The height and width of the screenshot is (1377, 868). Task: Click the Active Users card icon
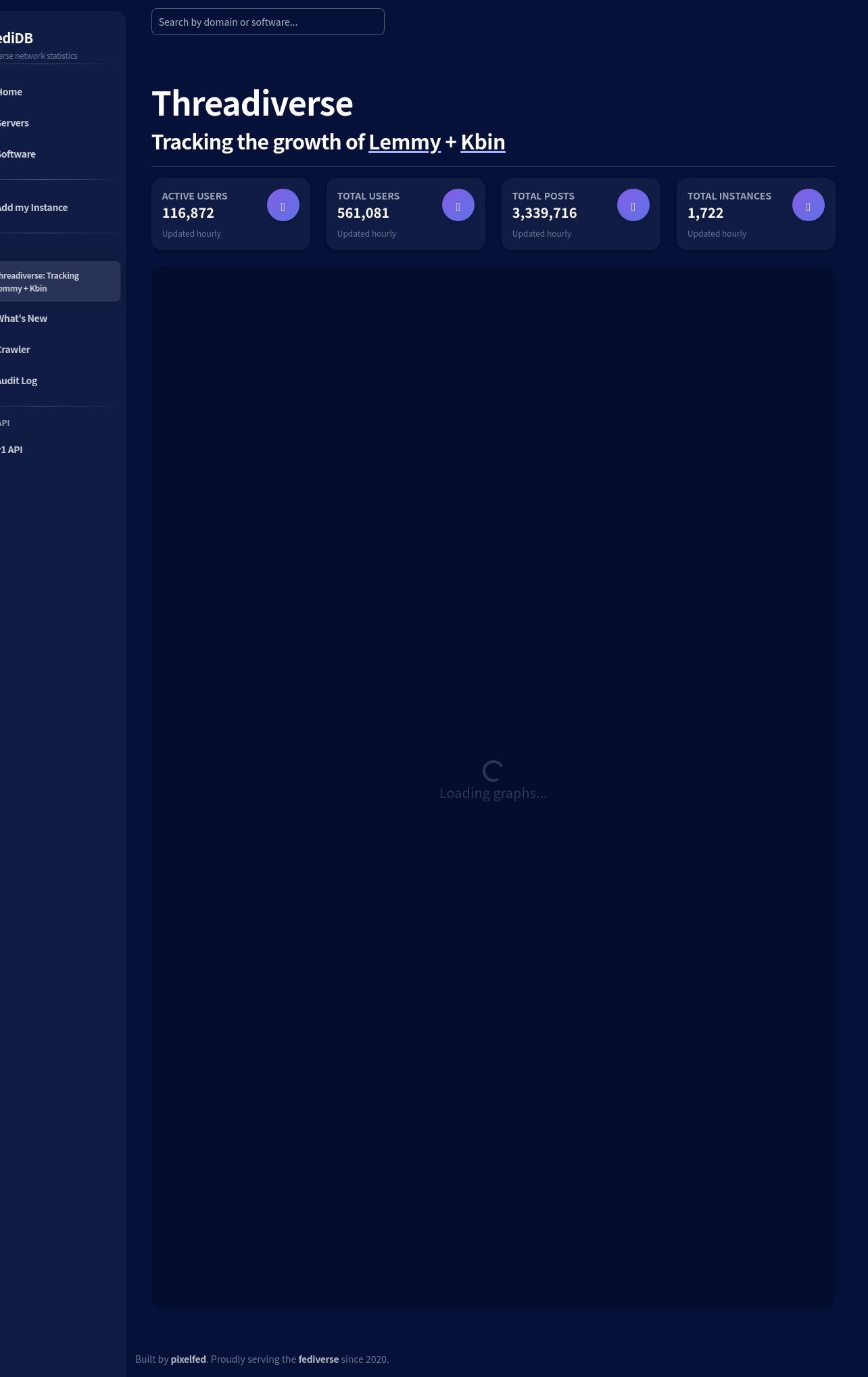click(x=283, y=205)
